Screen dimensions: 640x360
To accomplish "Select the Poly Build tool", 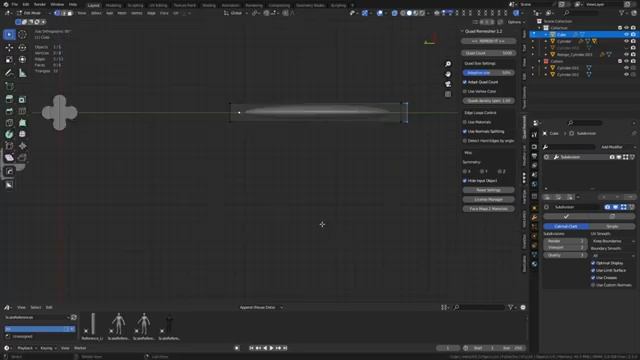I will coord(22,122).
